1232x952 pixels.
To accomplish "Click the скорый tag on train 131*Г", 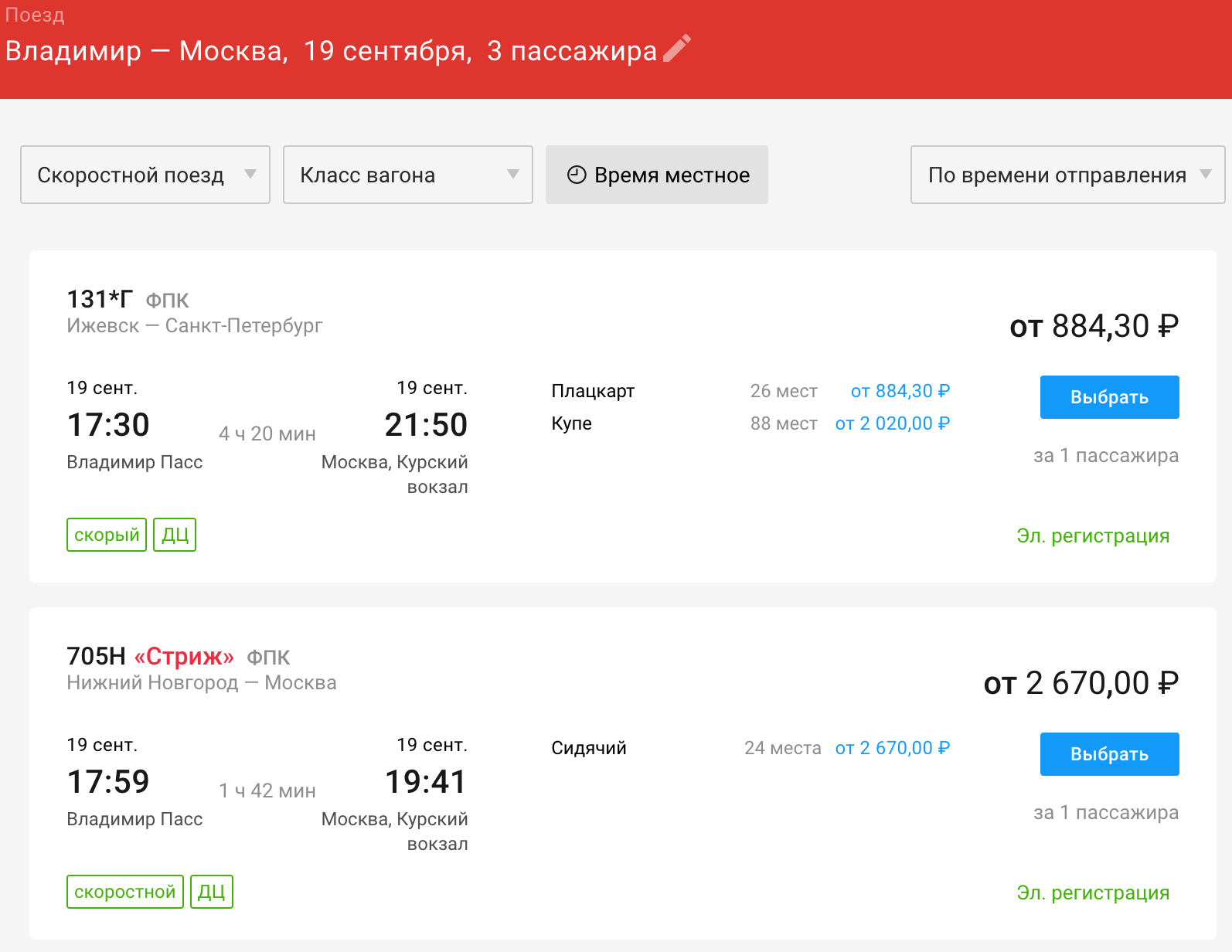I will [107, 535].
